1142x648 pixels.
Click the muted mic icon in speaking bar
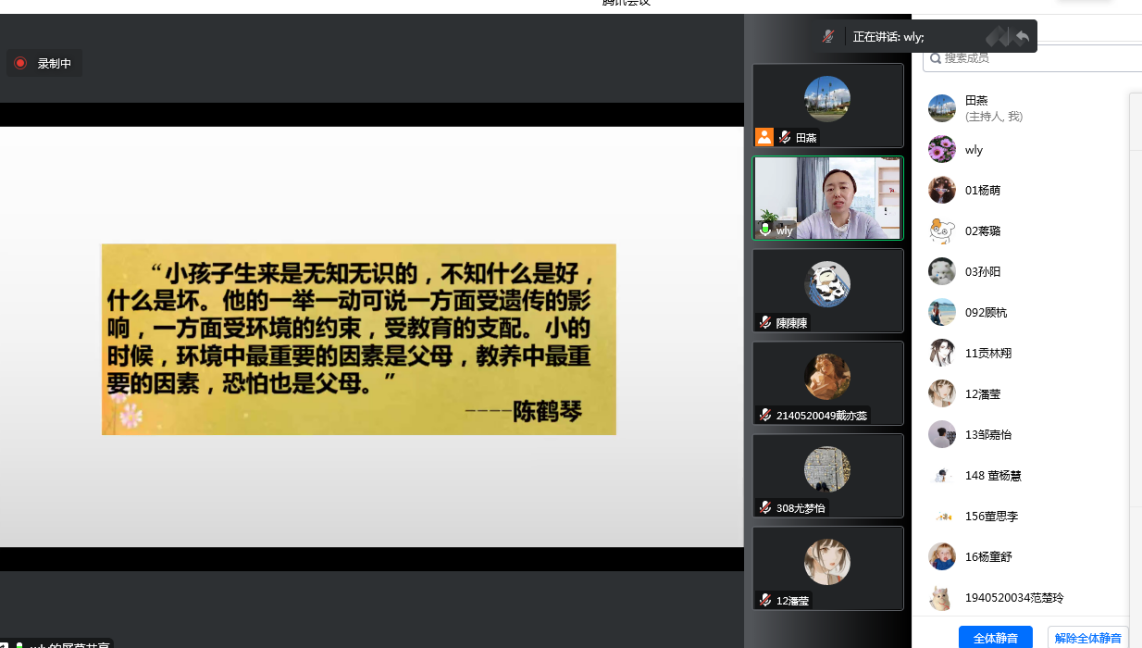pos(828,37)
